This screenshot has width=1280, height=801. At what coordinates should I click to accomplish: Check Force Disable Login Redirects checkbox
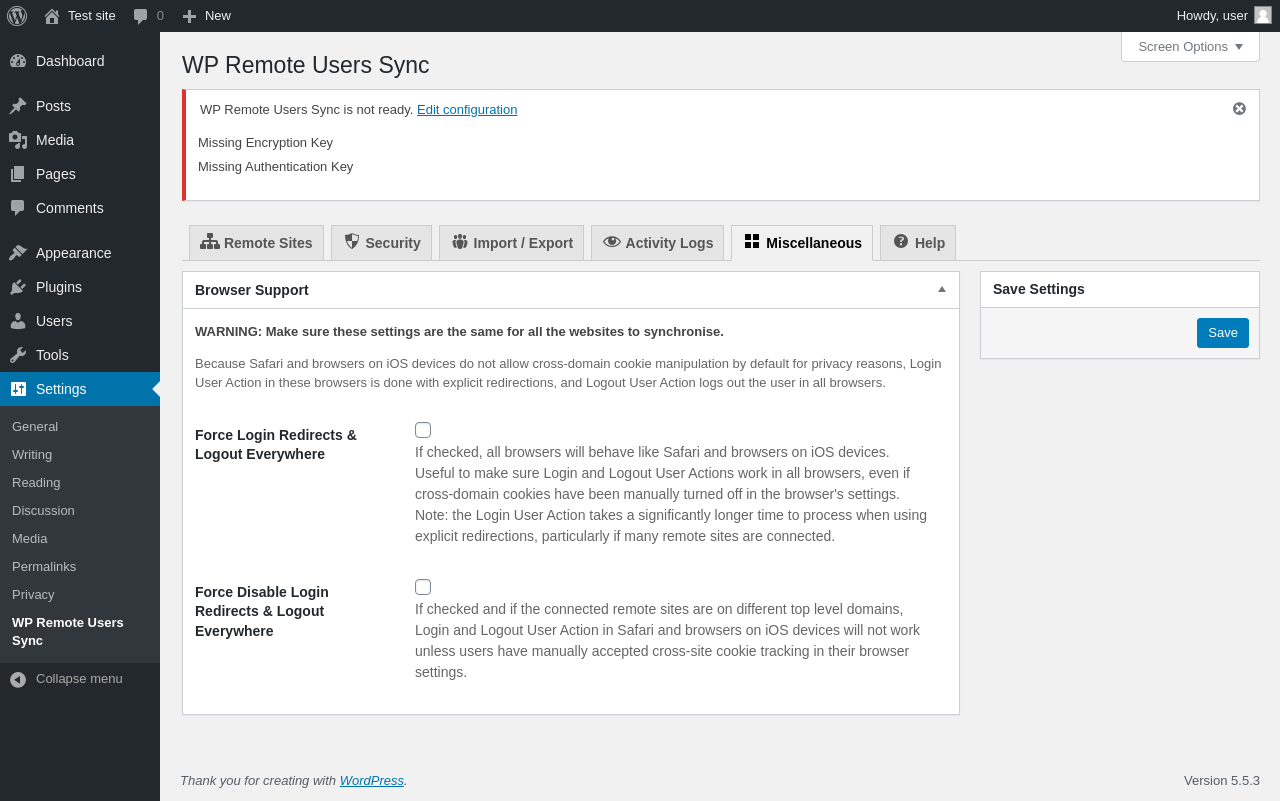click(423, 587)
